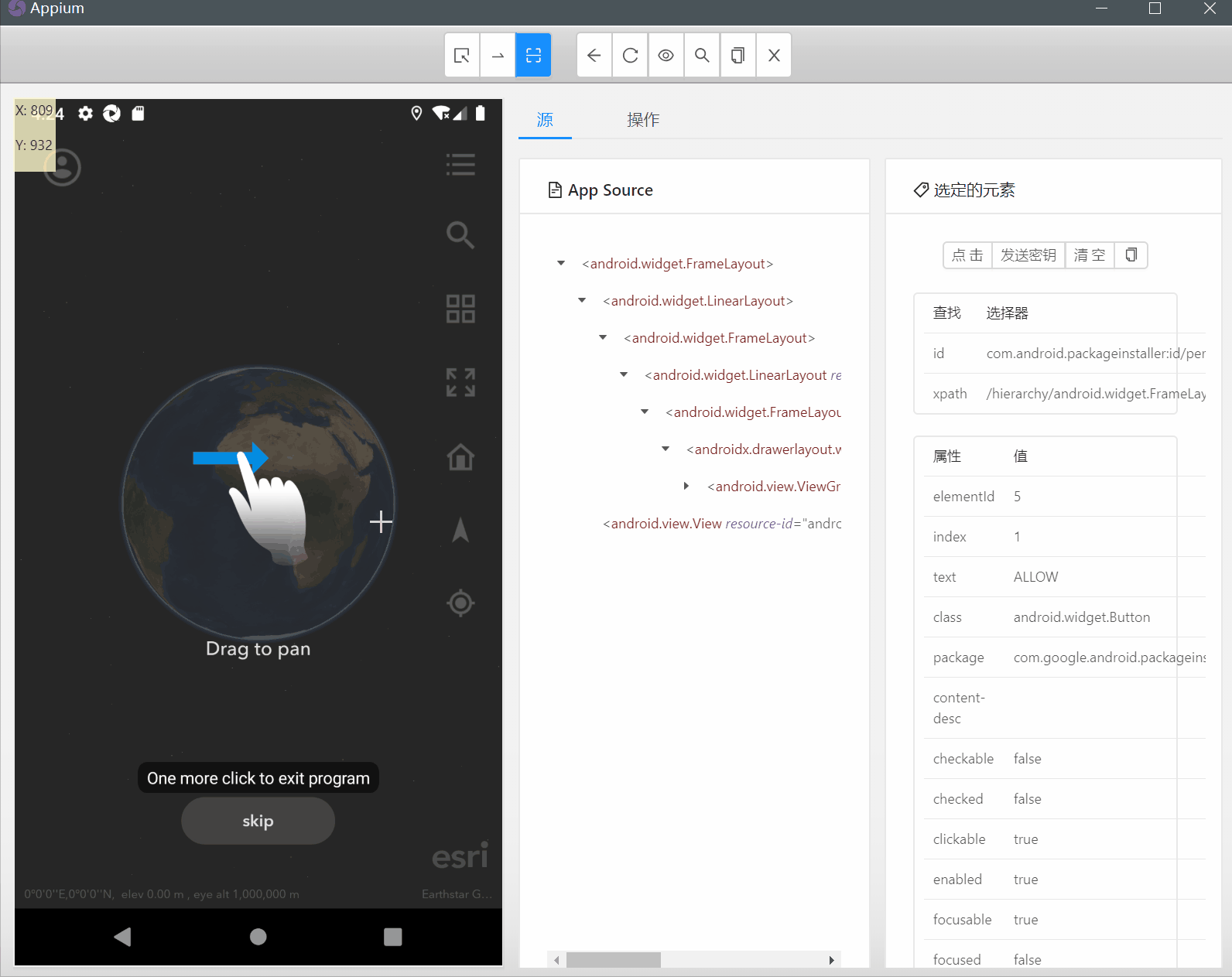Tap the coordinates readout at the app bottom
The height and width of the screenshot is (977, 1232).
tap(162, 894)
